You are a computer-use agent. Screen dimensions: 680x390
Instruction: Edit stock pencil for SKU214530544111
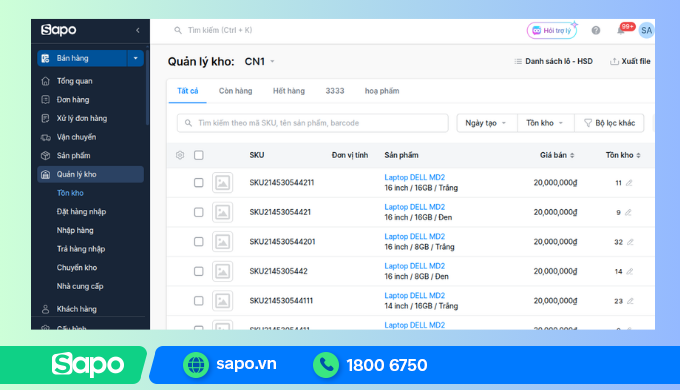(630, 301)
